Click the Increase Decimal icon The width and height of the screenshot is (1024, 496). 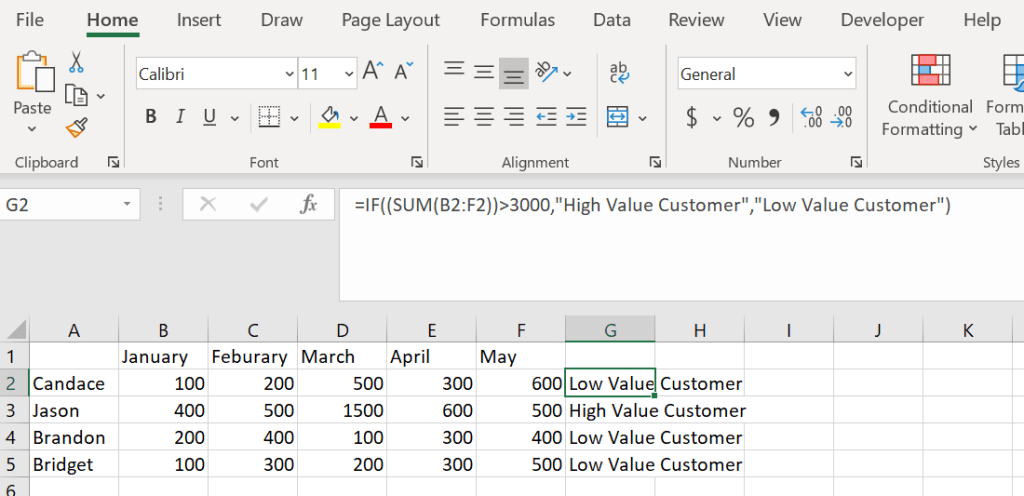pyautogui.click(x=812, y=118)
